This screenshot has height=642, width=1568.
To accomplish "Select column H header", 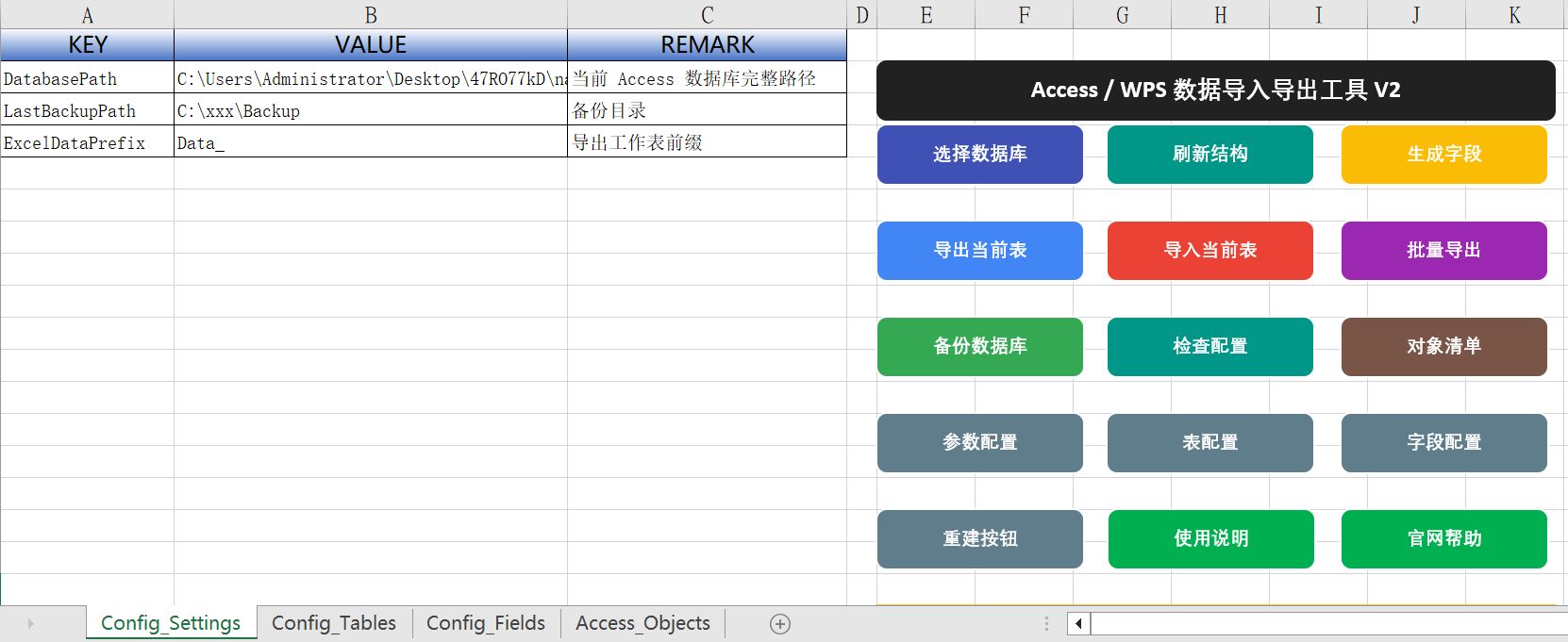I will tap(1220, 15).
